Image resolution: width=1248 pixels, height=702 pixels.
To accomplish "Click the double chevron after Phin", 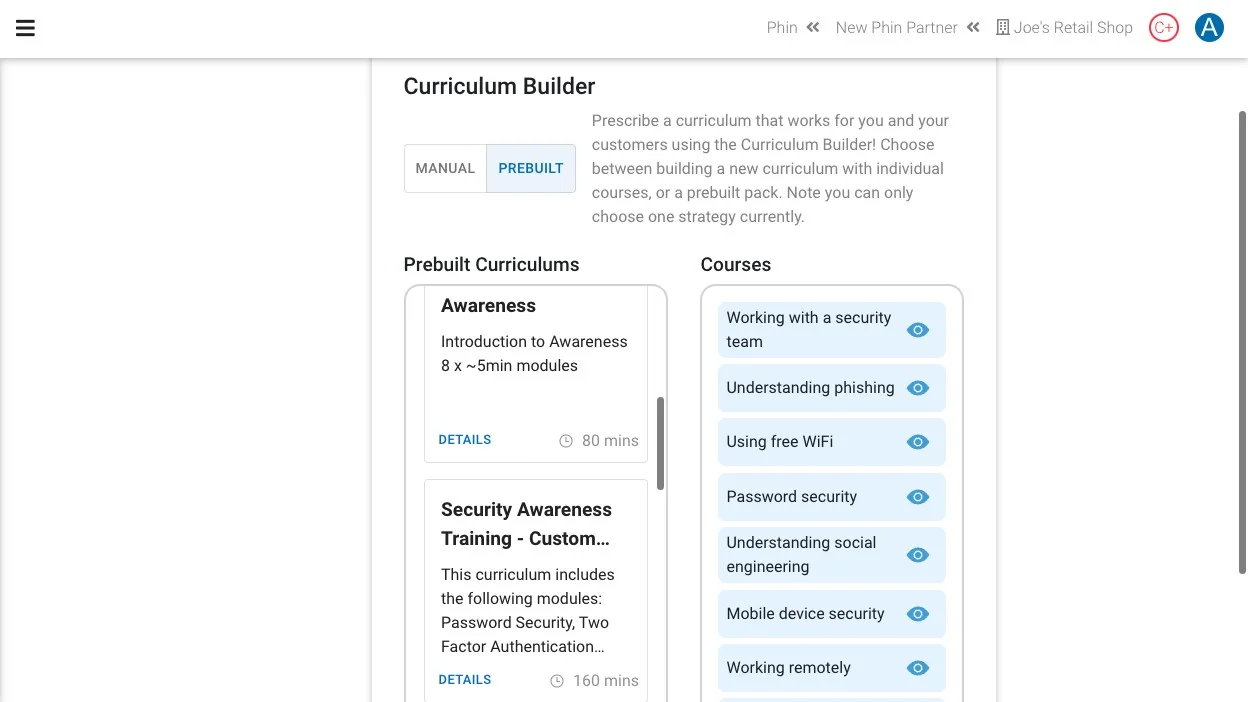I will 814,28.
